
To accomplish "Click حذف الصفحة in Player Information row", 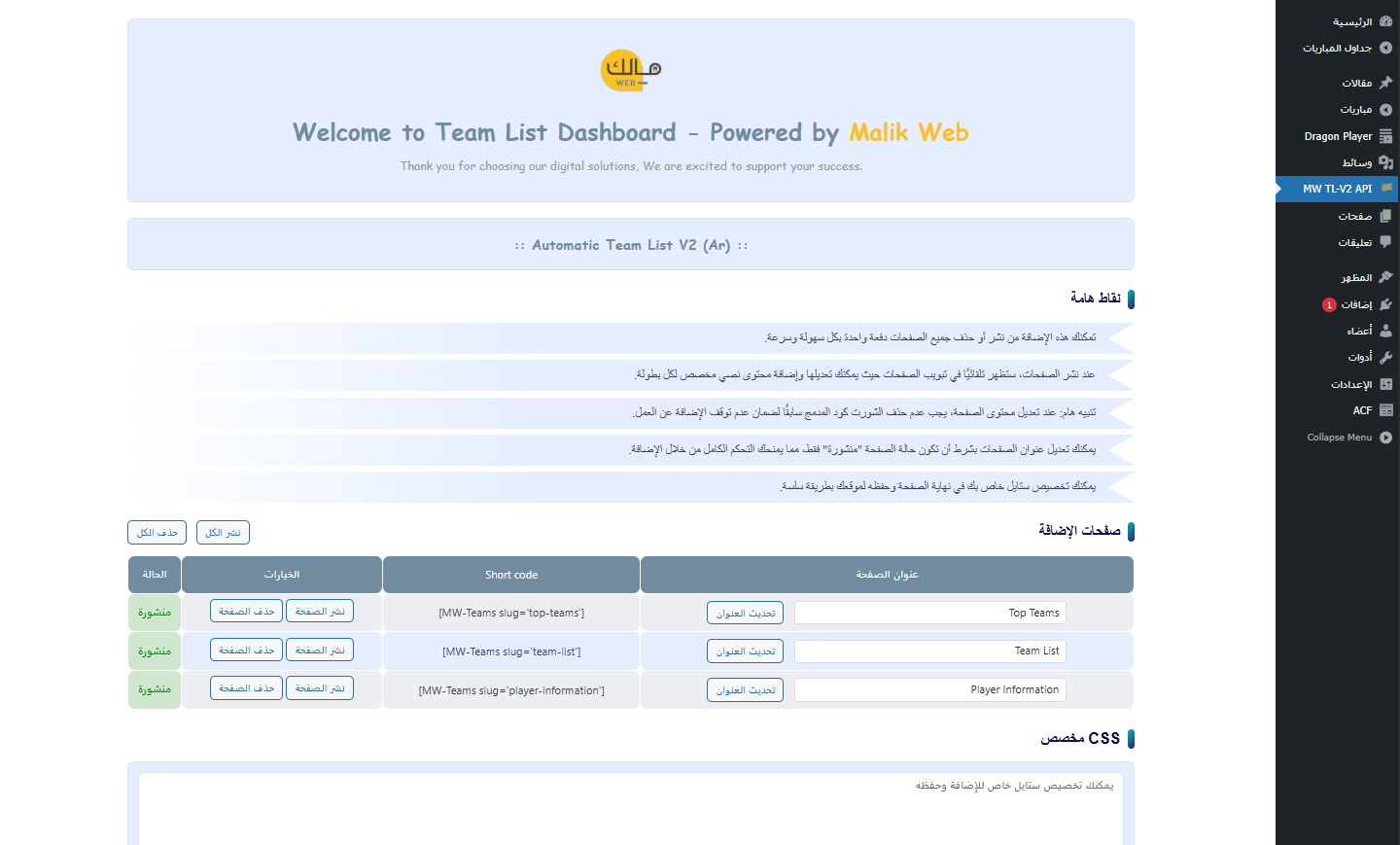I will tap(246, 687).
